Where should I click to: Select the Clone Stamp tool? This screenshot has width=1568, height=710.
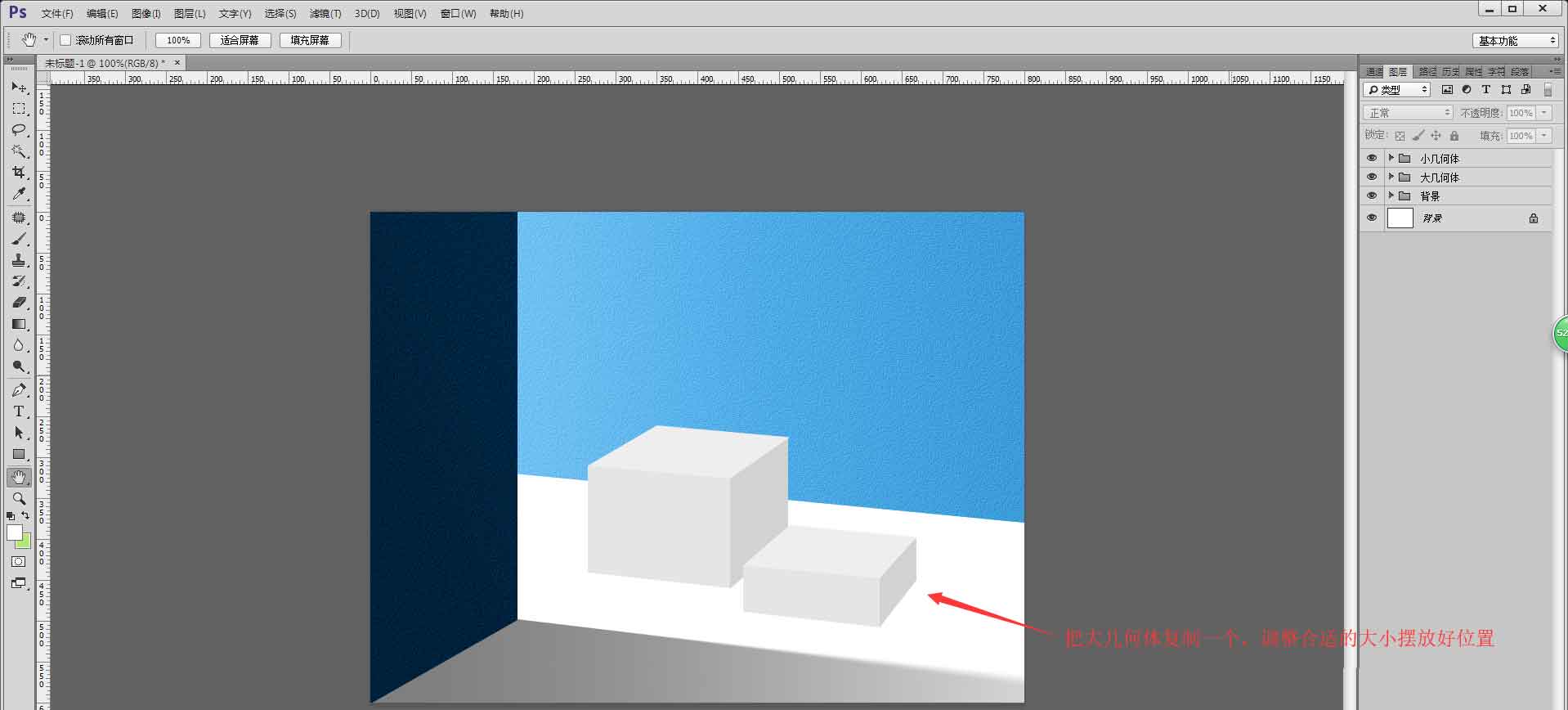tap(19, 260)
